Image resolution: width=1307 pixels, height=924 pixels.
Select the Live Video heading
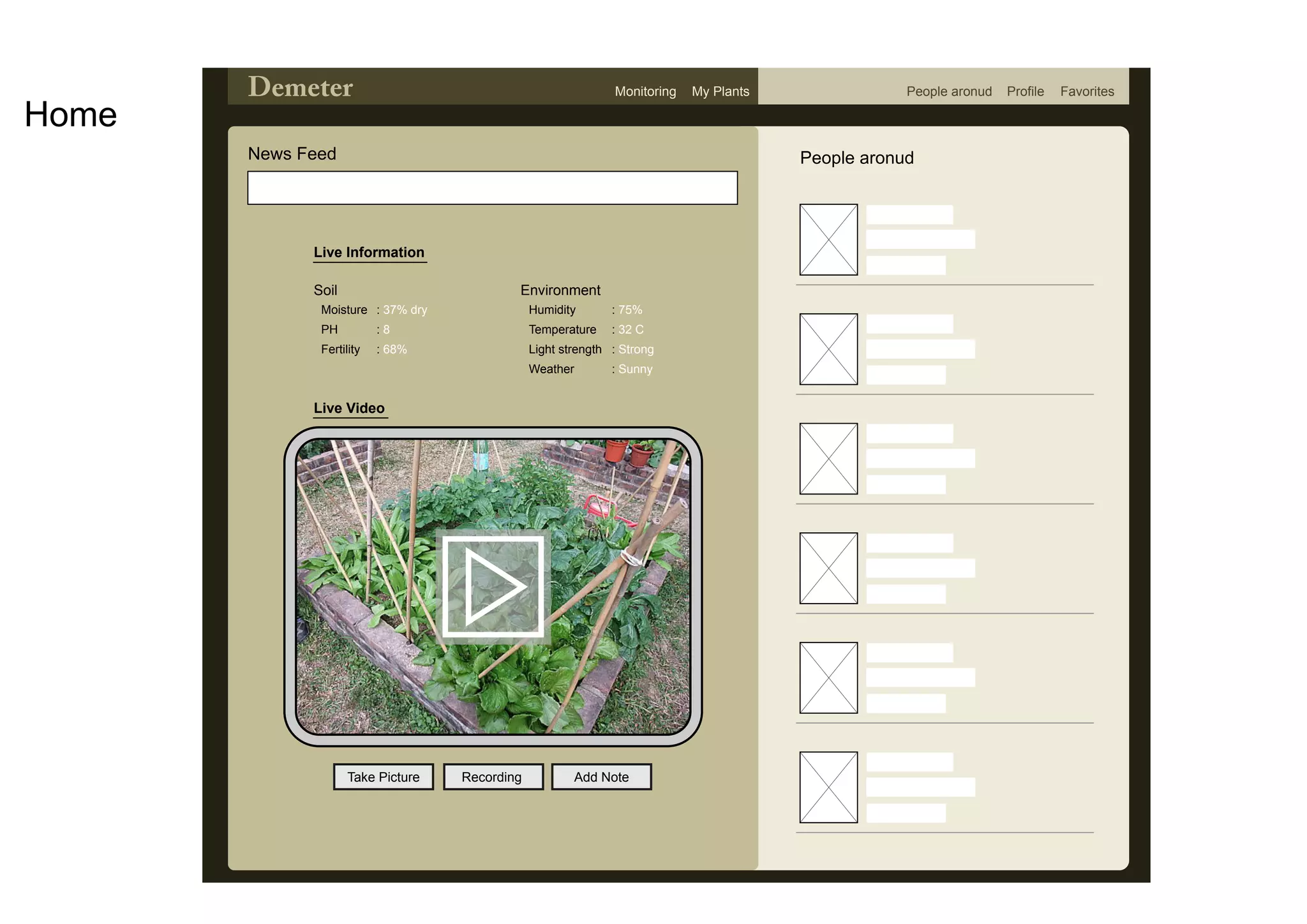pyautogui.click(x=349, y=408)
